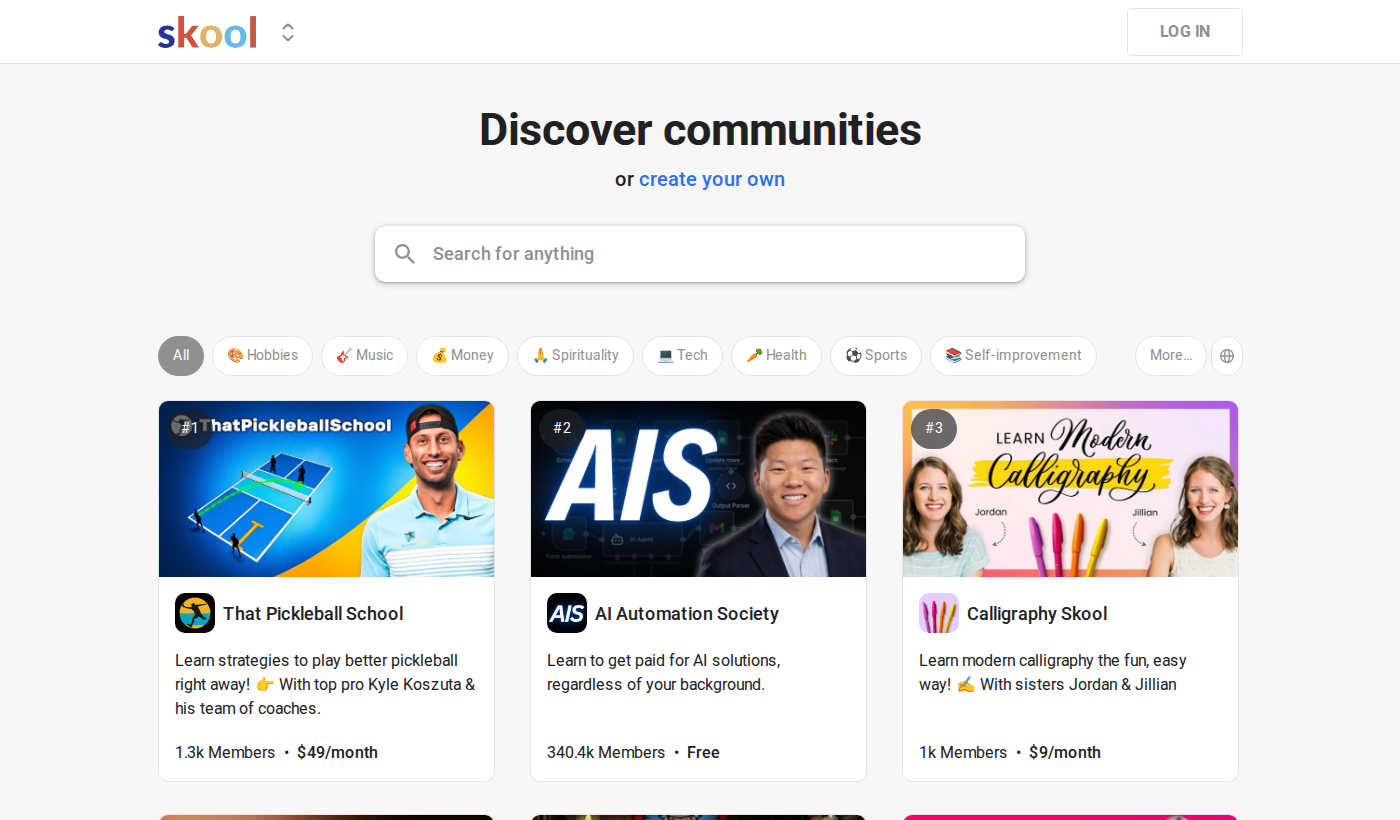Focus the 'Search for anything' field
The height and width of the screenshot is (820, 1400).
coord(700,254)
